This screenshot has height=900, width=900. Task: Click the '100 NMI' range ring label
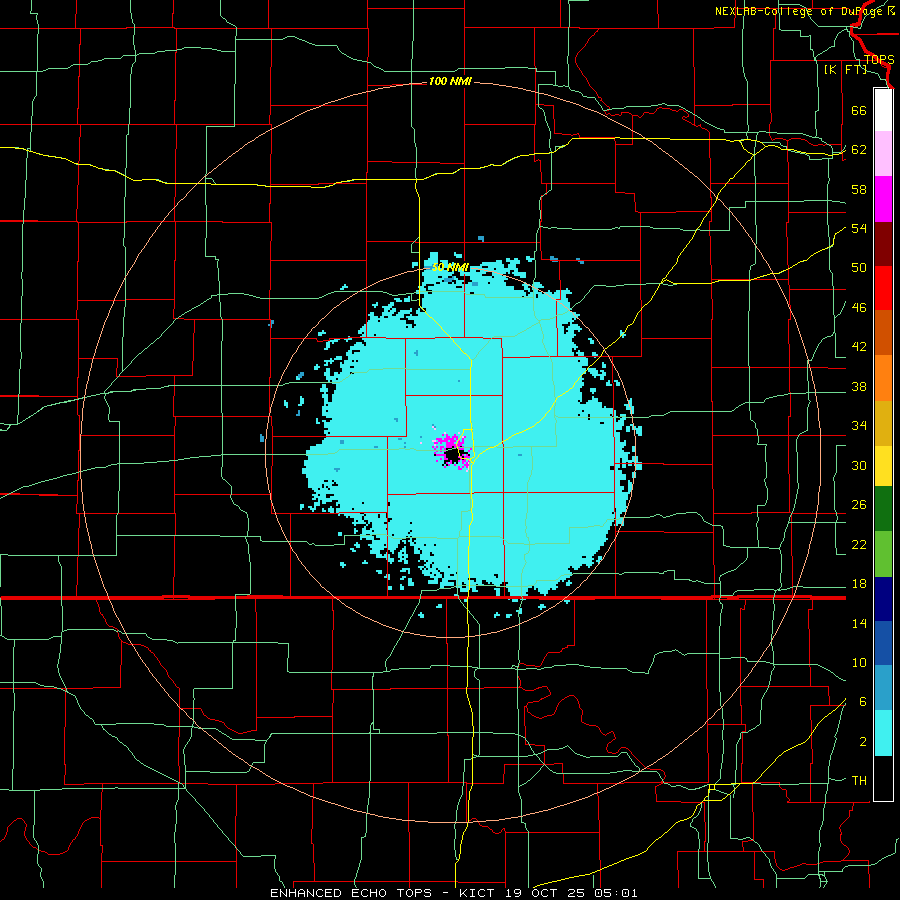(x=450, y=82)
